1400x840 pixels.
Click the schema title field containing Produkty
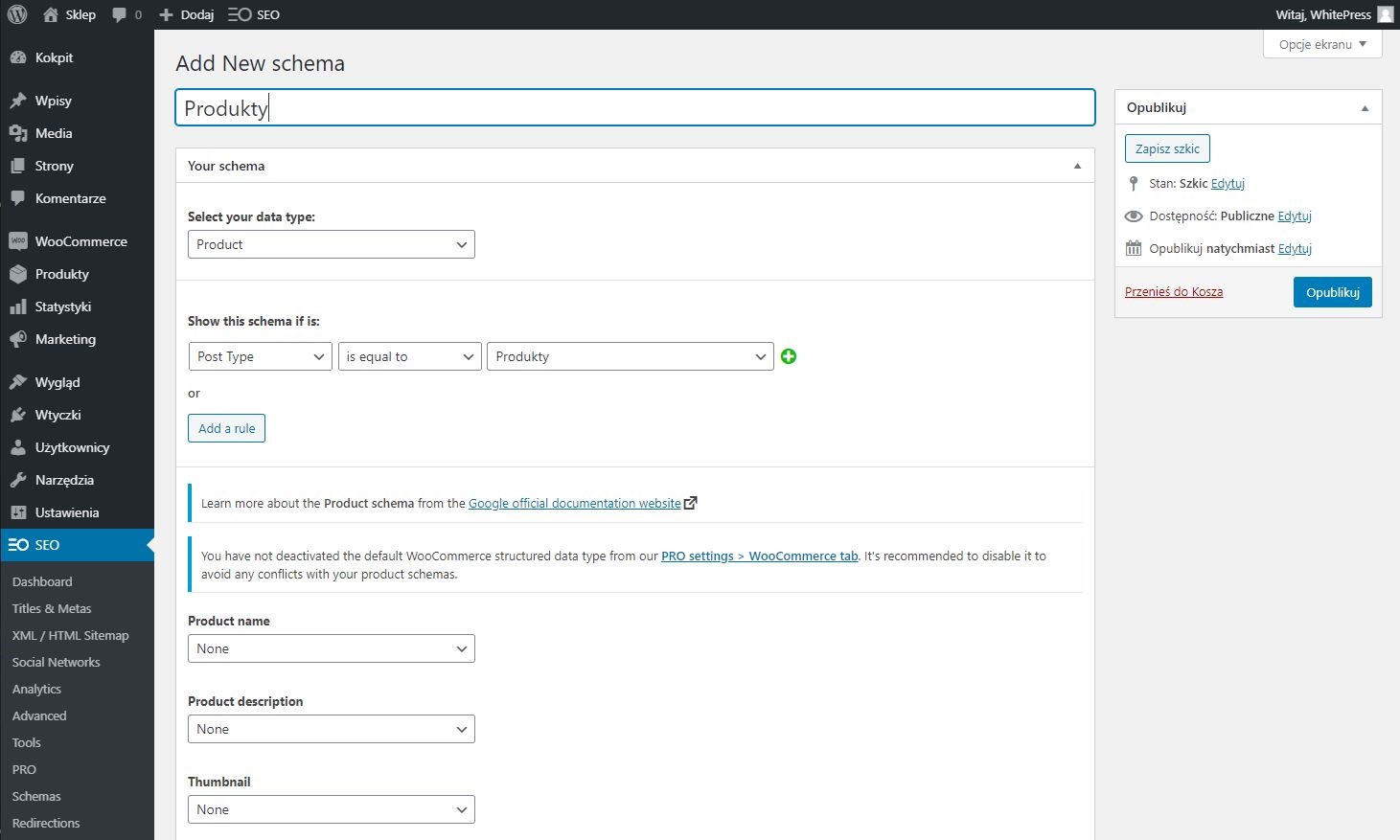pos(634,107)
